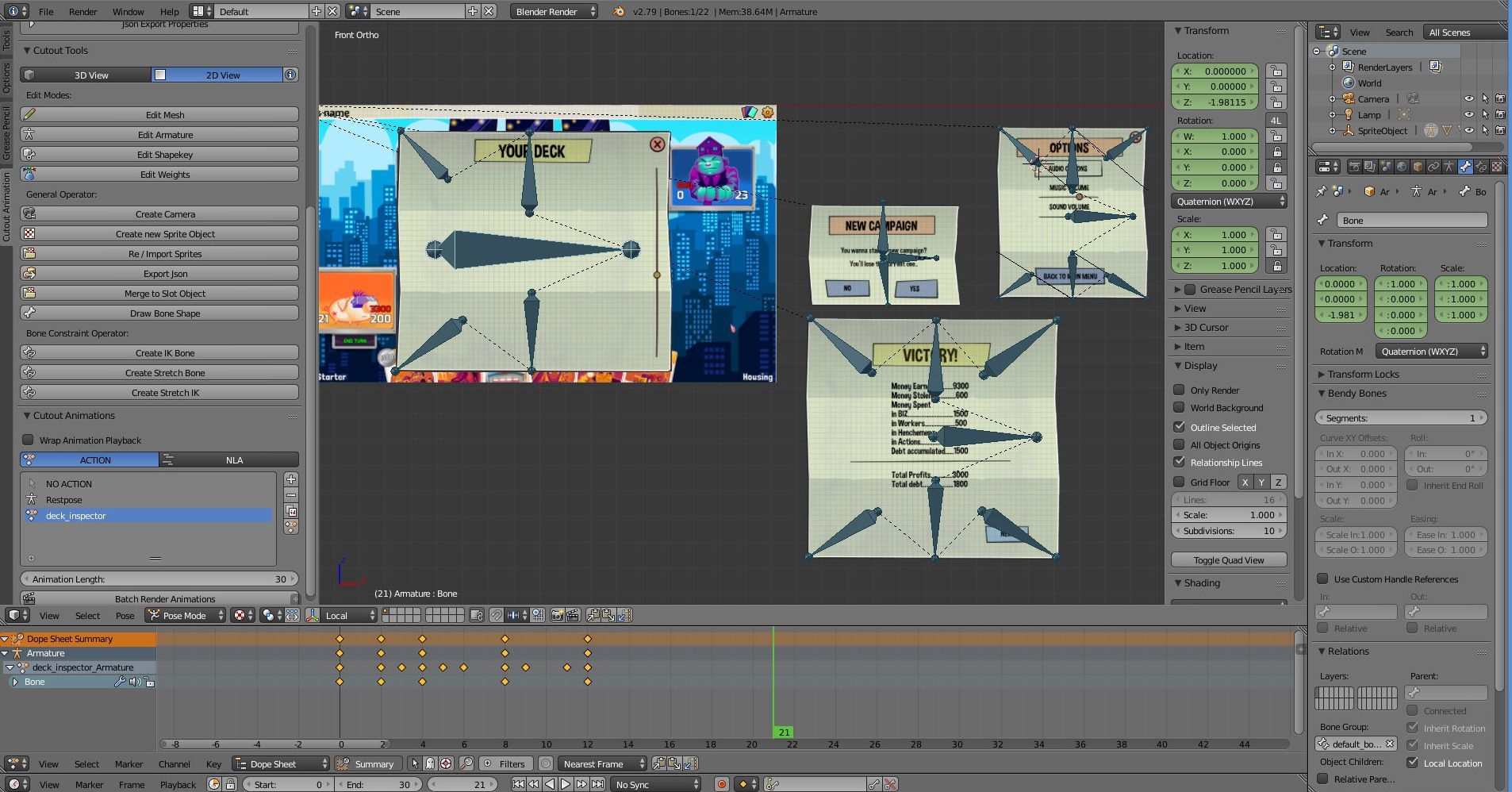Open the Blender Render engine dropdown
This screenshot has width=1512, height=792.
tap(554, 12)
